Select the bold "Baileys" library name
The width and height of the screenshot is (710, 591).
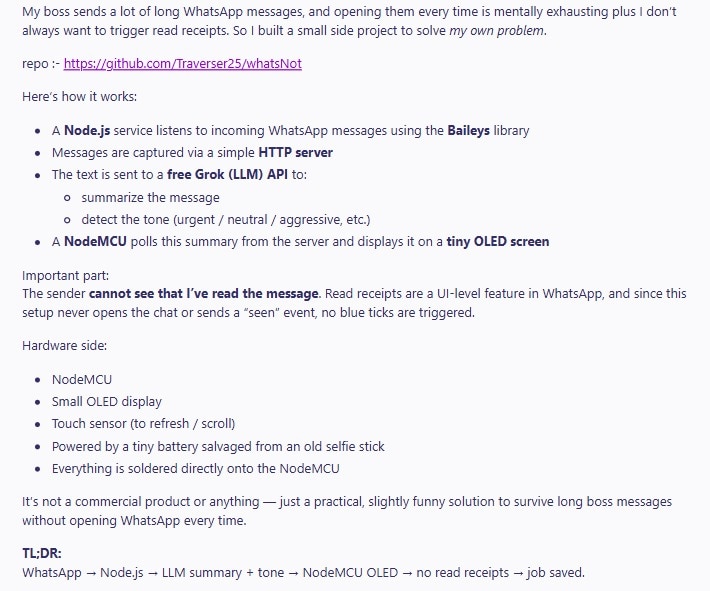[469, 131]
